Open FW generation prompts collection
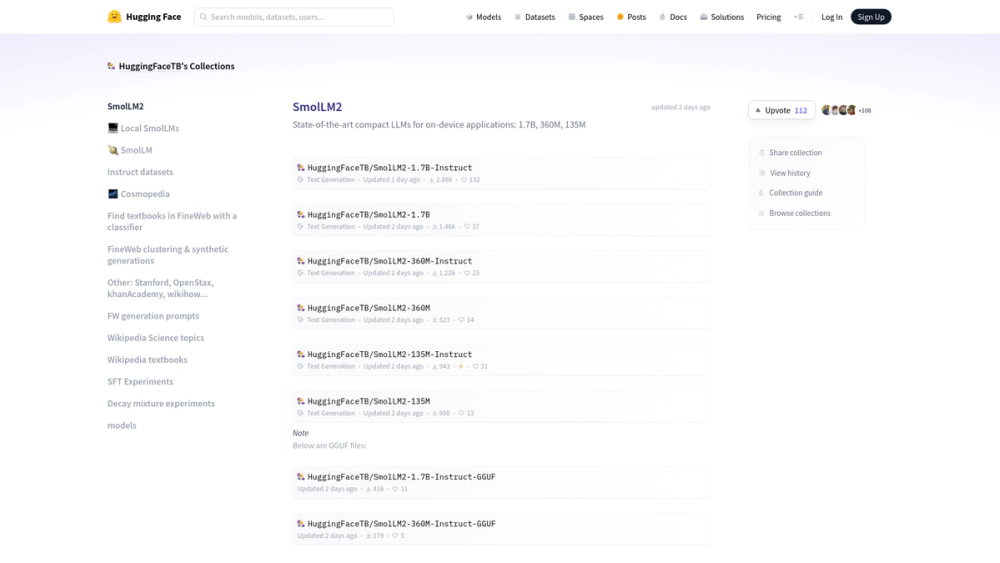The width and height of the screenshot is (1000, 563). click(153, 316)
